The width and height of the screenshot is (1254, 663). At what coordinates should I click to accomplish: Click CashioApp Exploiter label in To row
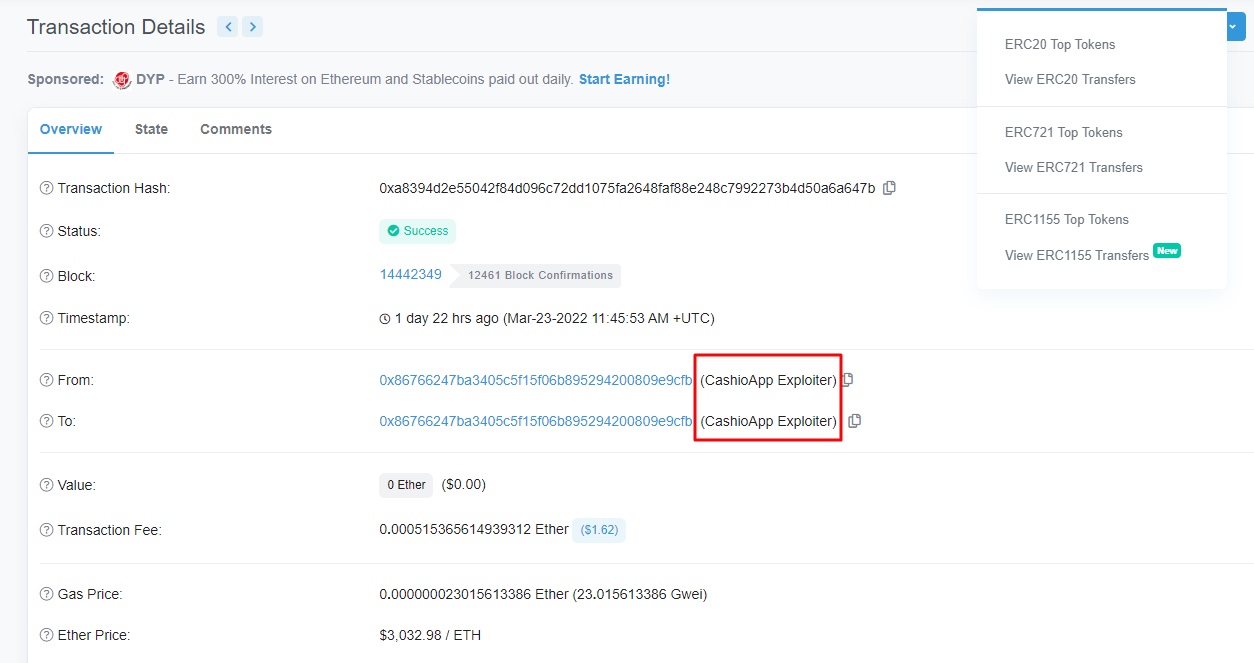[768, 421]
